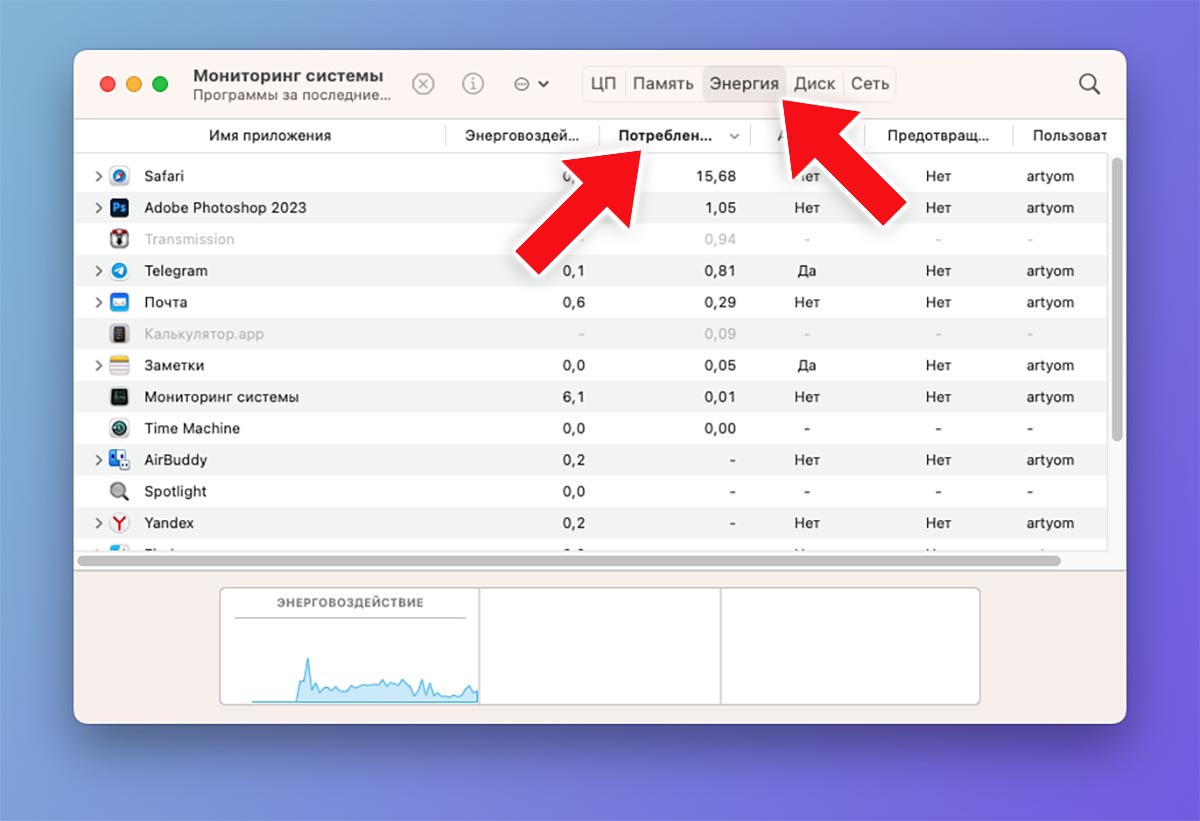Sort by Энерговоздействие column header

coord(521,136)
